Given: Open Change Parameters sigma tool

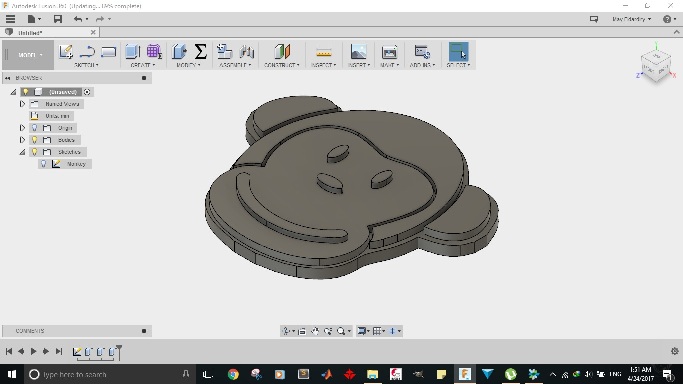Looking at the screenshot, I should (200, 51).
